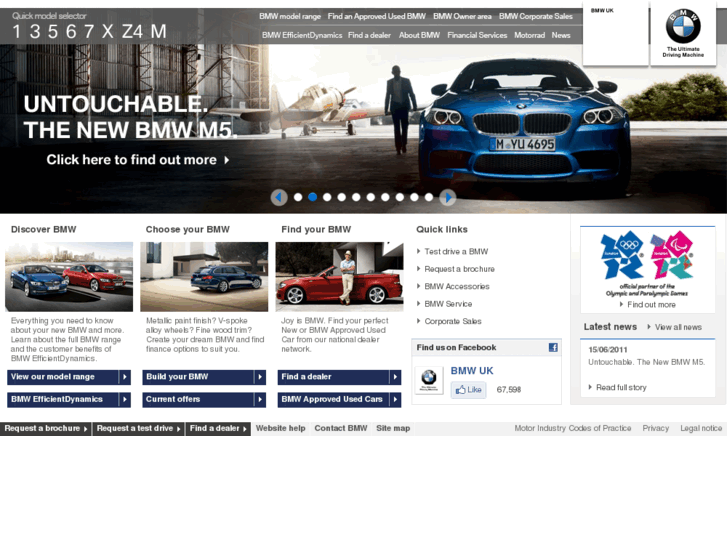Click arrow on BMW Approved Used Cars button
The image size is (727, 545).
(395, 399)
